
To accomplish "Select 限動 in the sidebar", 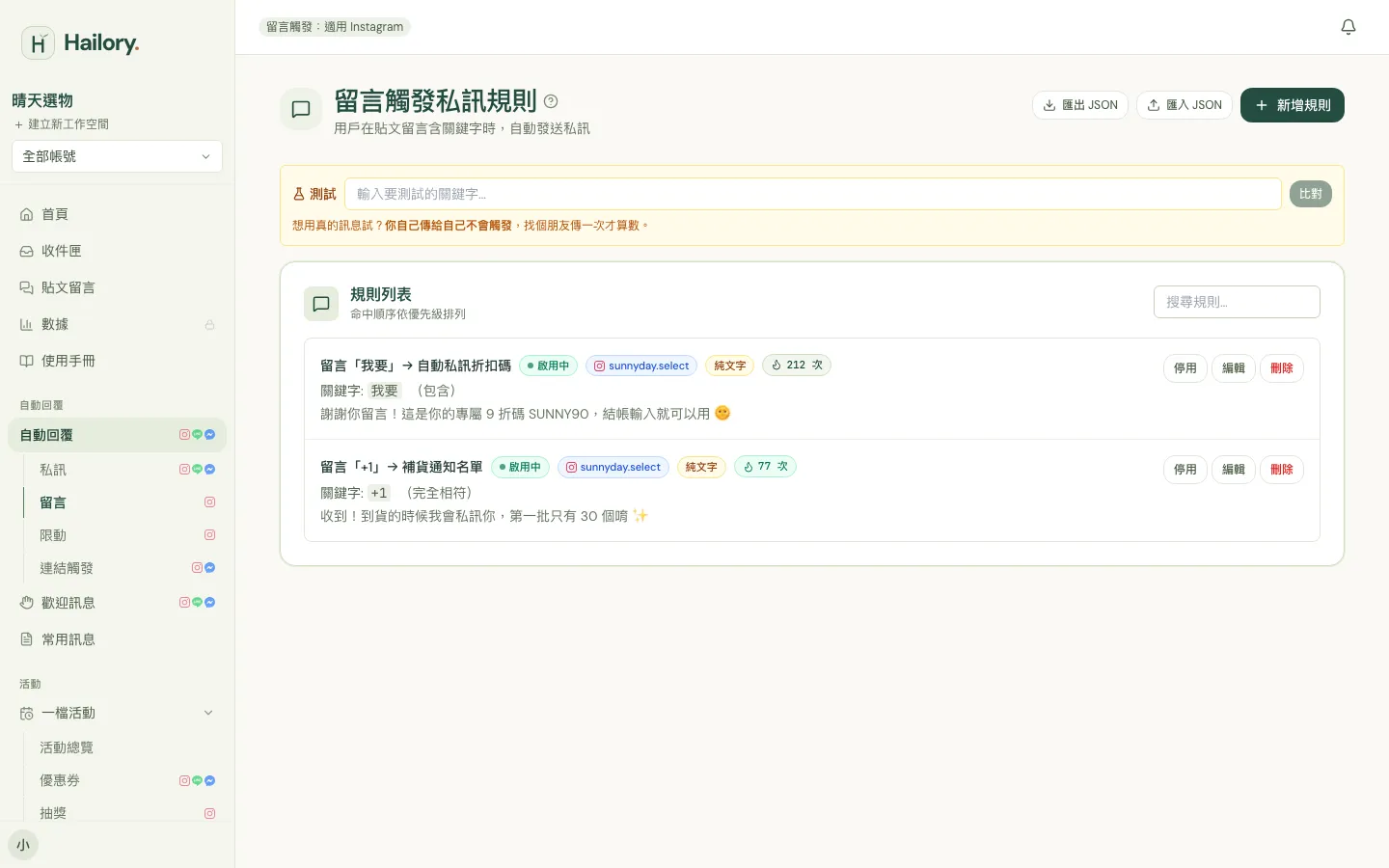I will tap(125, 535).
